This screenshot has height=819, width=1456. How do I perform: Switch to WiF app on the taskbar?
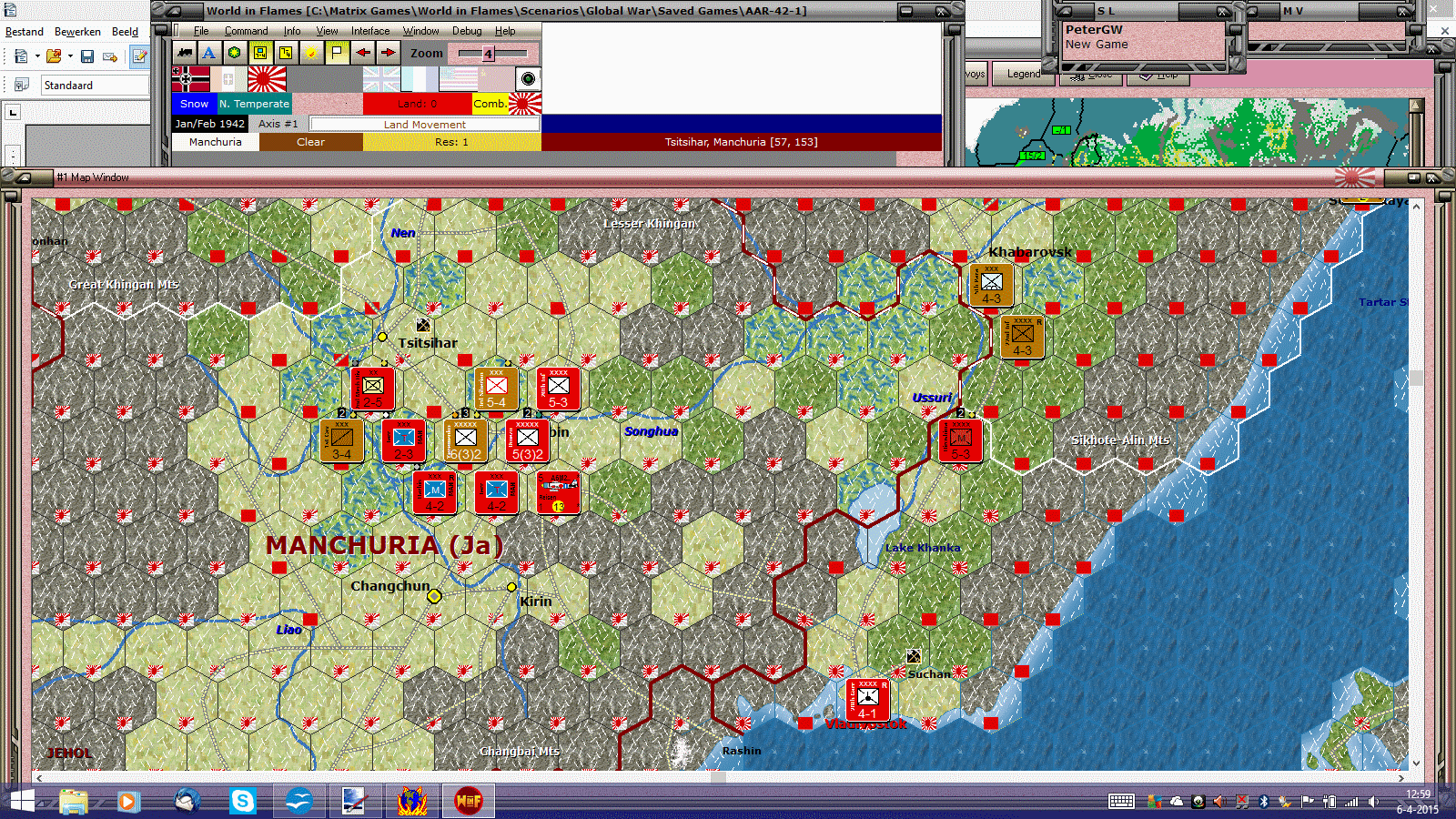click(468, 801)
